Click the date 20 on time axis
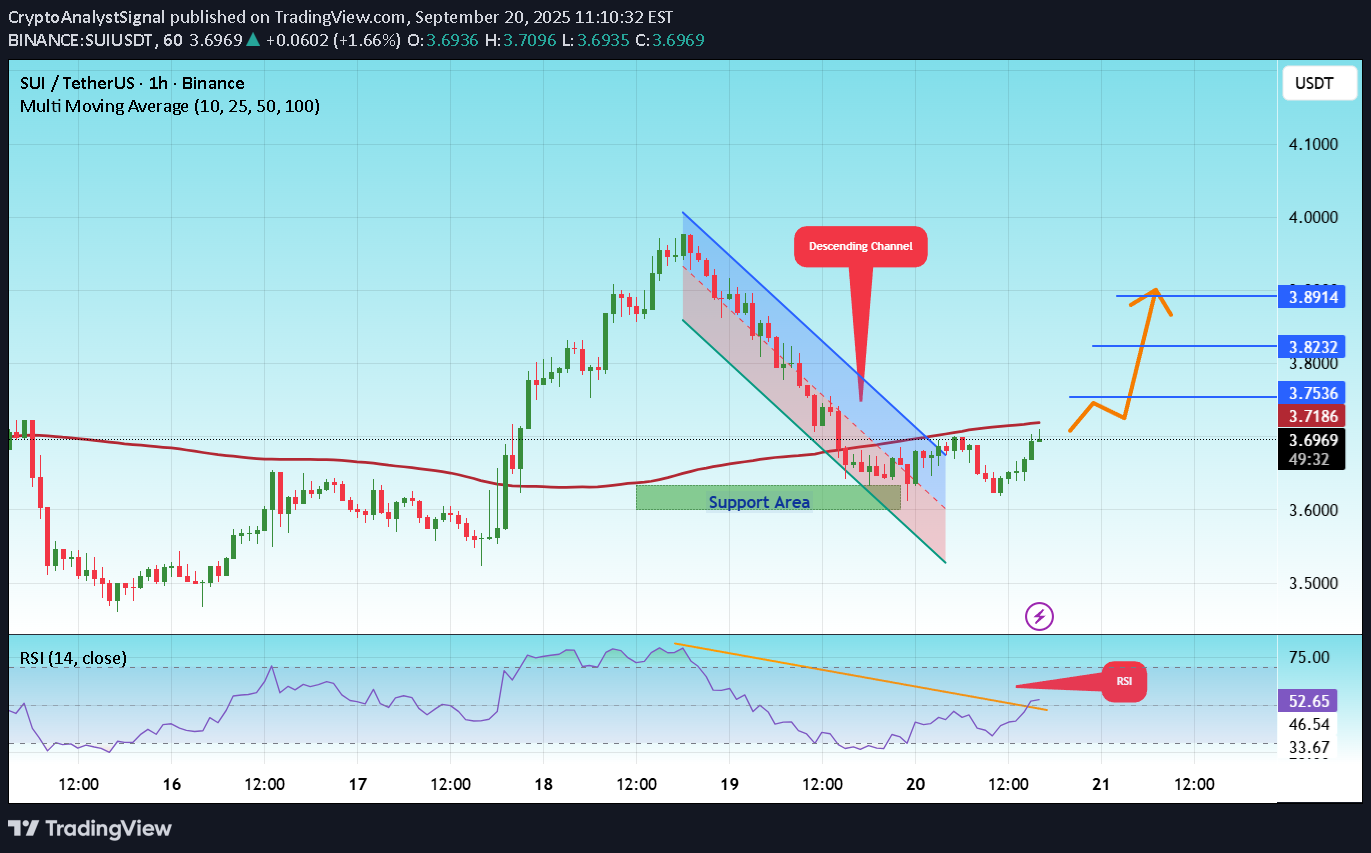This screenshot has width=1371, height=853. click(x=915, y=784)
